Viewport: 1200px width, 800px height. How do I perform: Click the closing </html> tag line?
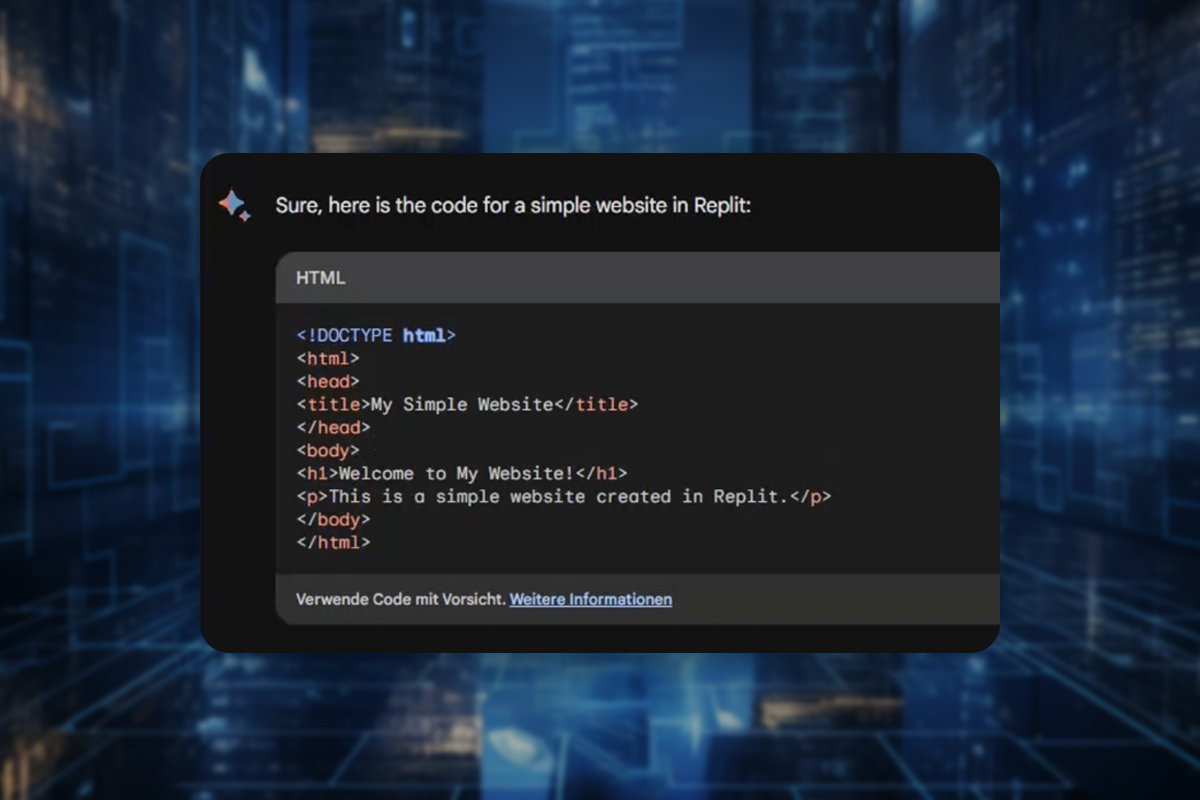click(333, 542)
